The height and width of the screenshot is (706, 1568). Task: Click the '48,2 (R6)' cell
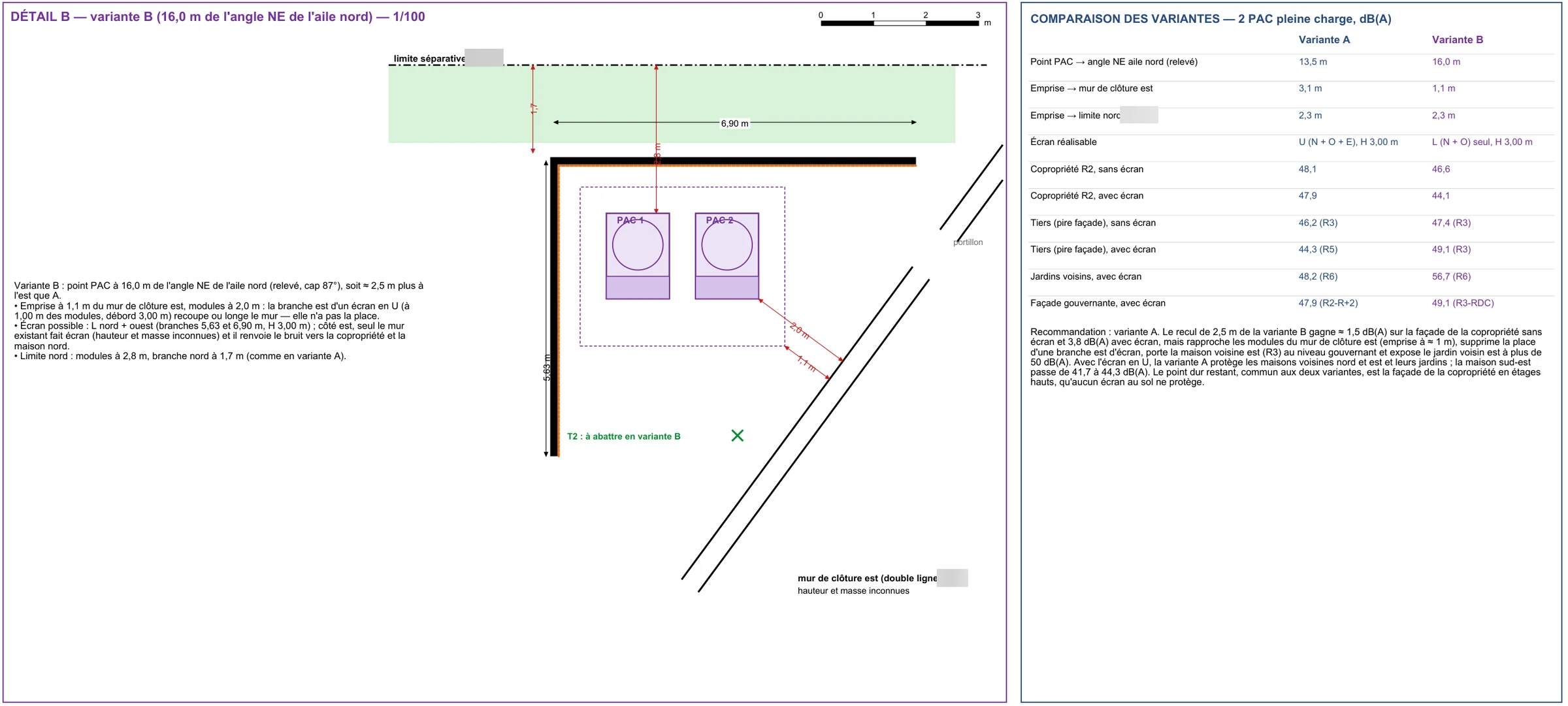[x=1318, y=276]
